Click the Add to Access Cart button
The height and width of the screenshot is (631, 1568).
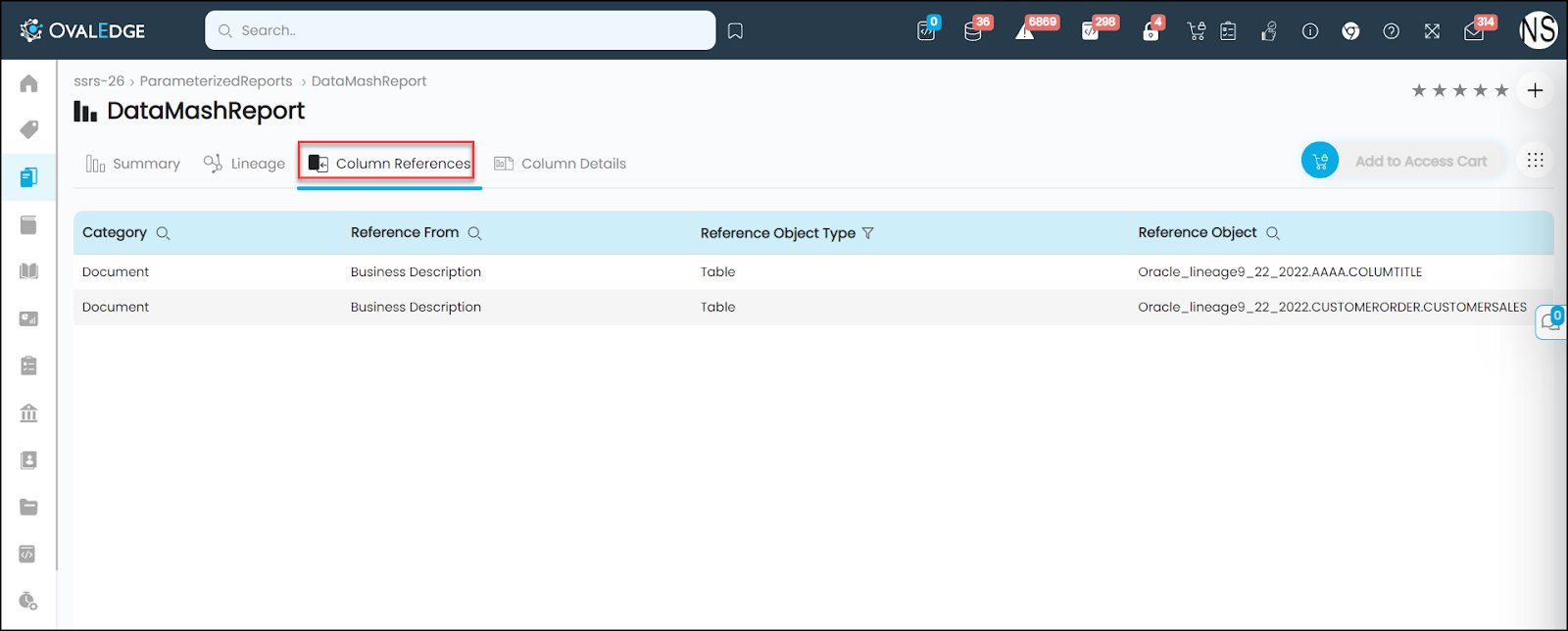click(x=1421, y=162)
